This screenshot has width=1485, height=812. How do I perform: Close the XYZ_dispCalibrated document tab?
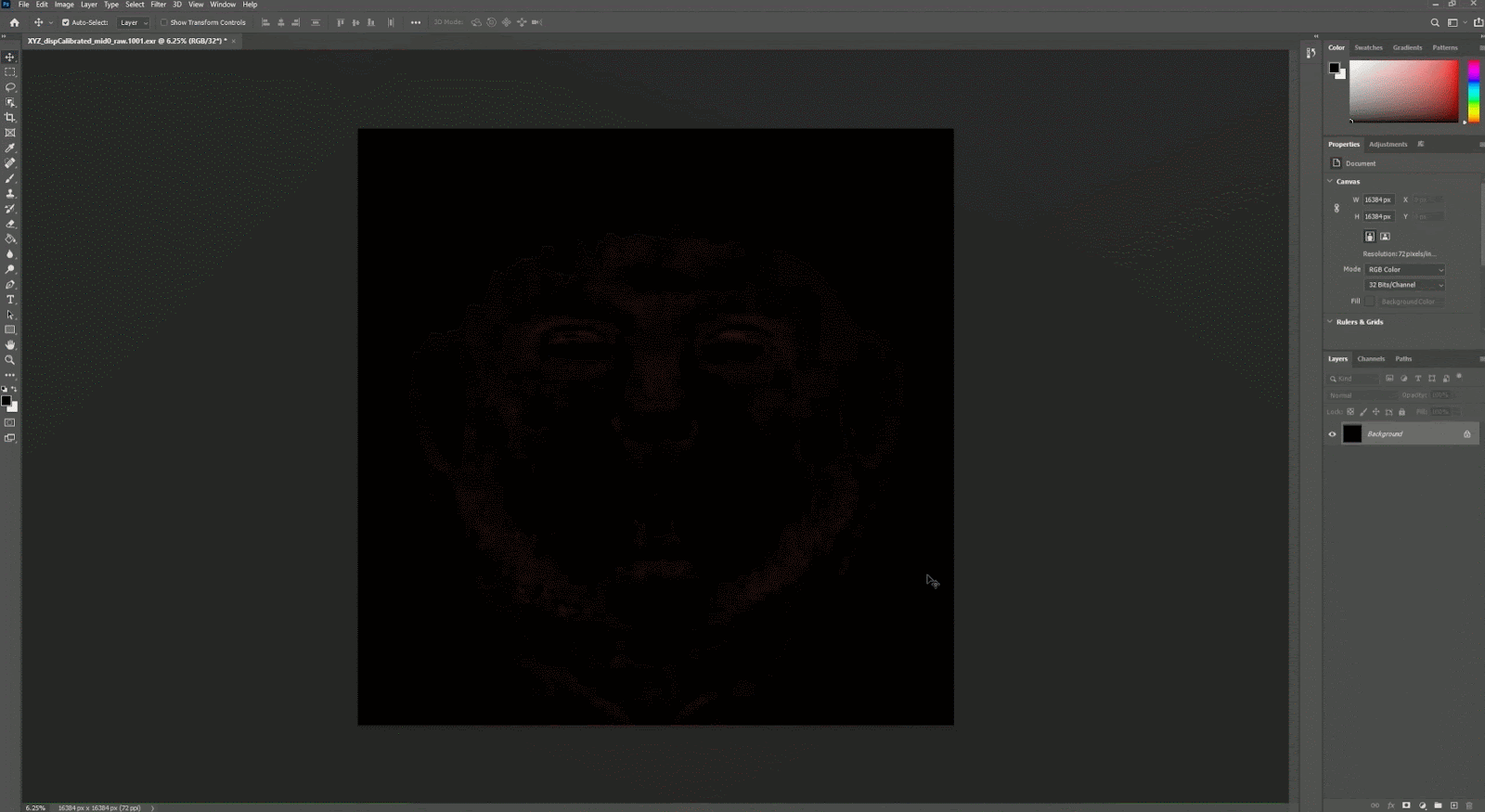click(233, 41)
